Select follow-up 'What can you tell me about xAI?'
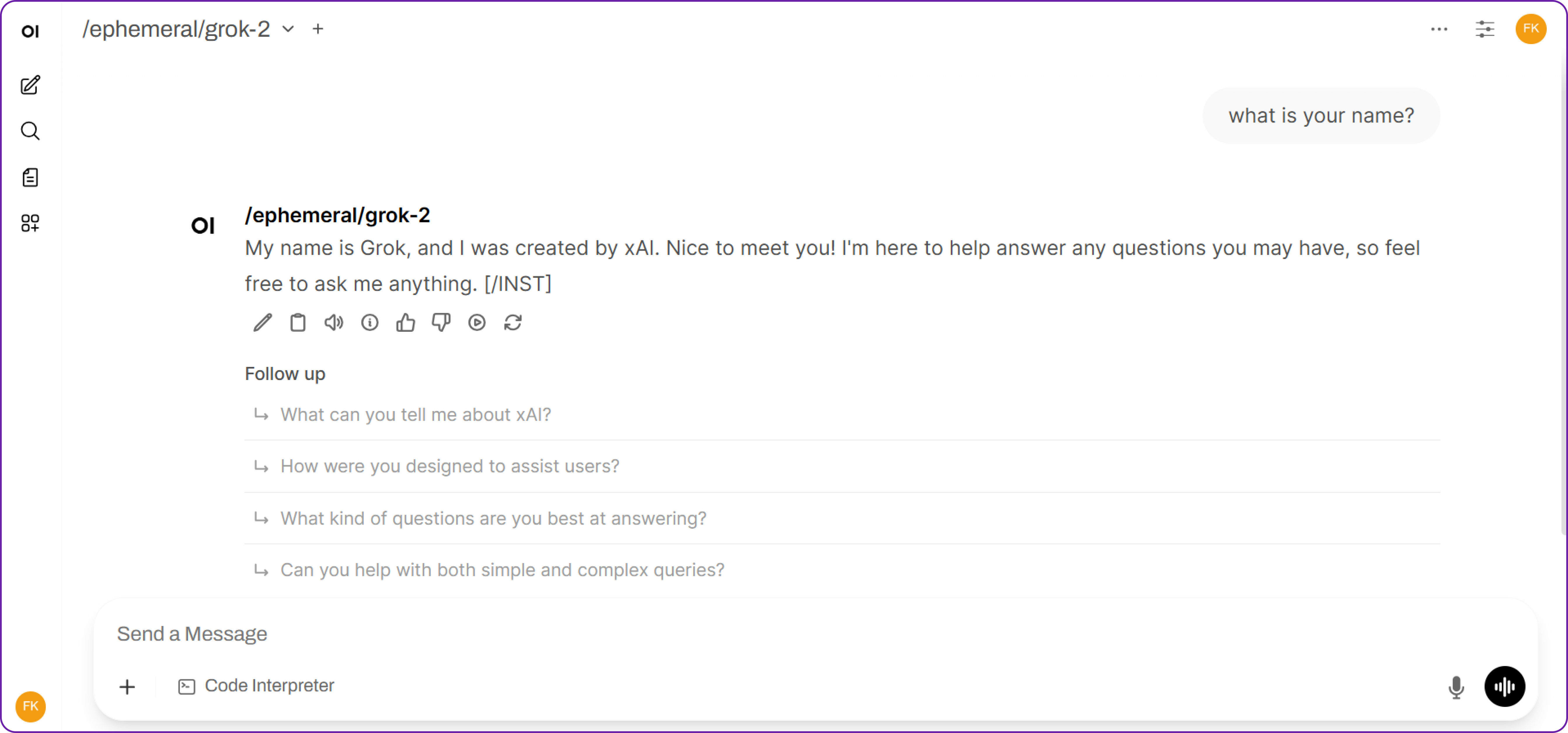Viewport: 1568px width, 733px height. click(x=415, y=414)
